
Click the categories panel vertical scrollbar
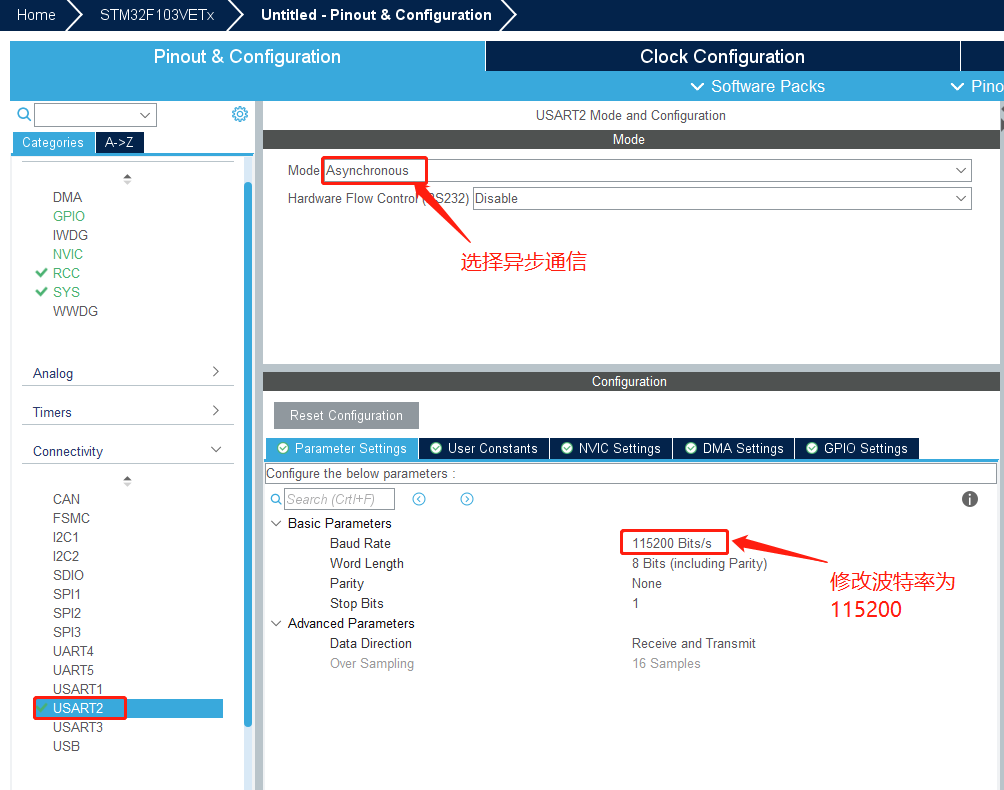pyautogui.click(x=248, y=454)
